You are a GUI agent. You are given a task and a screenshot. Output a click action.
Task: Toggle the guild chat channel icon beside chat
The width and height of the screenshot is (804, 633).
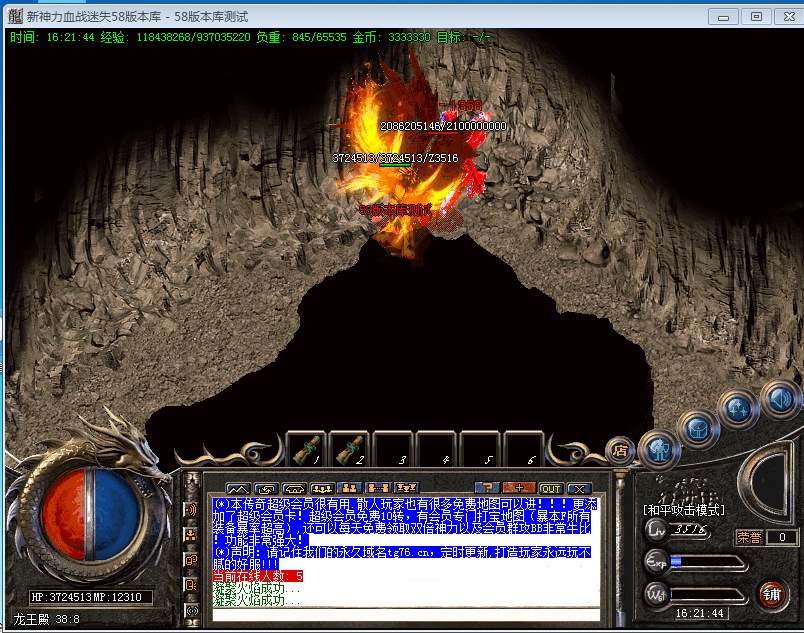(191, 560)
